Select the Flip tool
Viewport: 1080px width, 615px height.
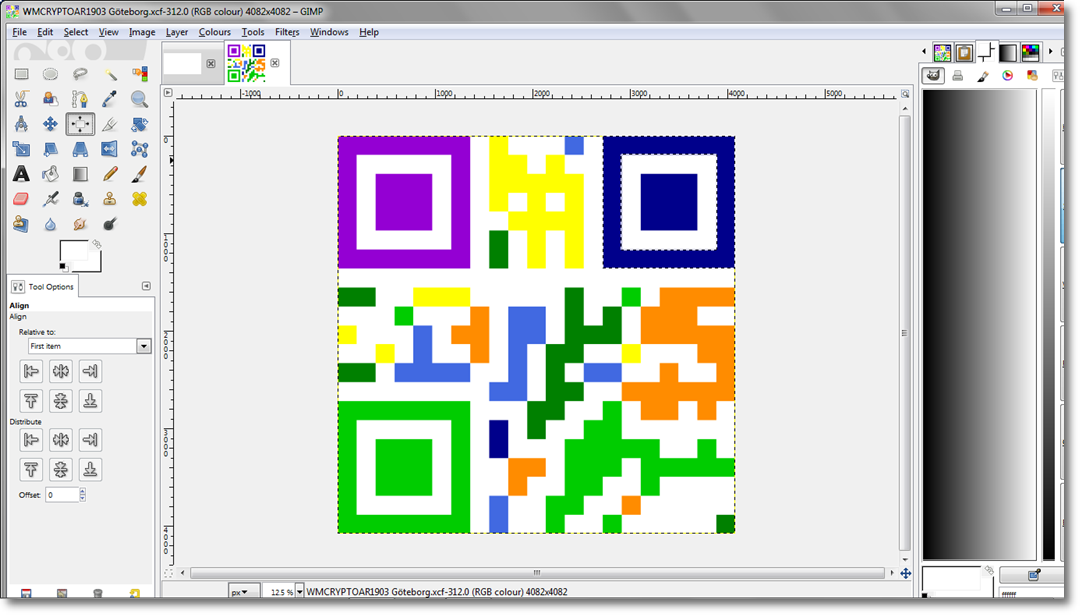[x=110, y=149]
